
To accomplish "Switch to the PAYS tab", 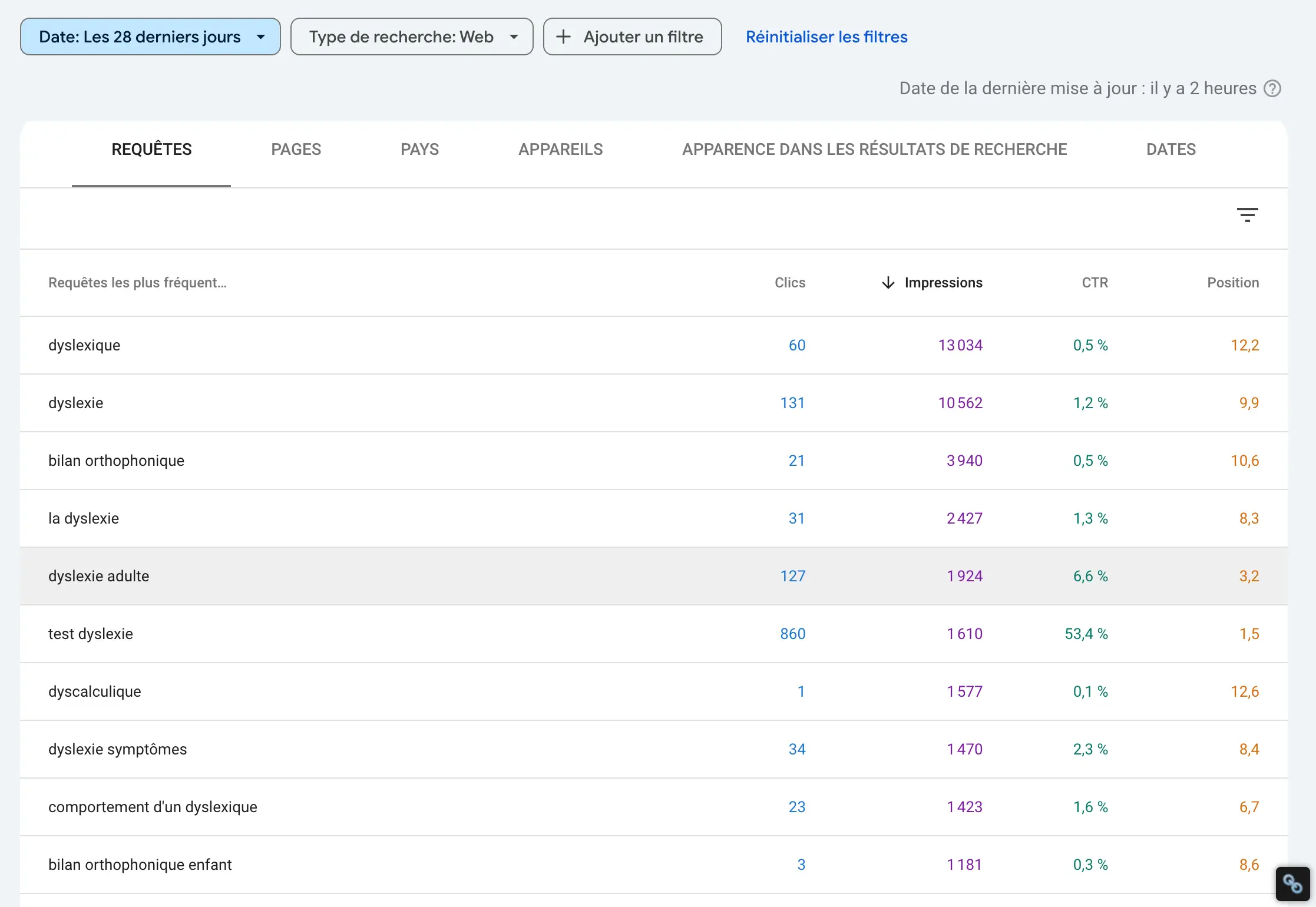I will pyautogui.click(x=419, y=150).
